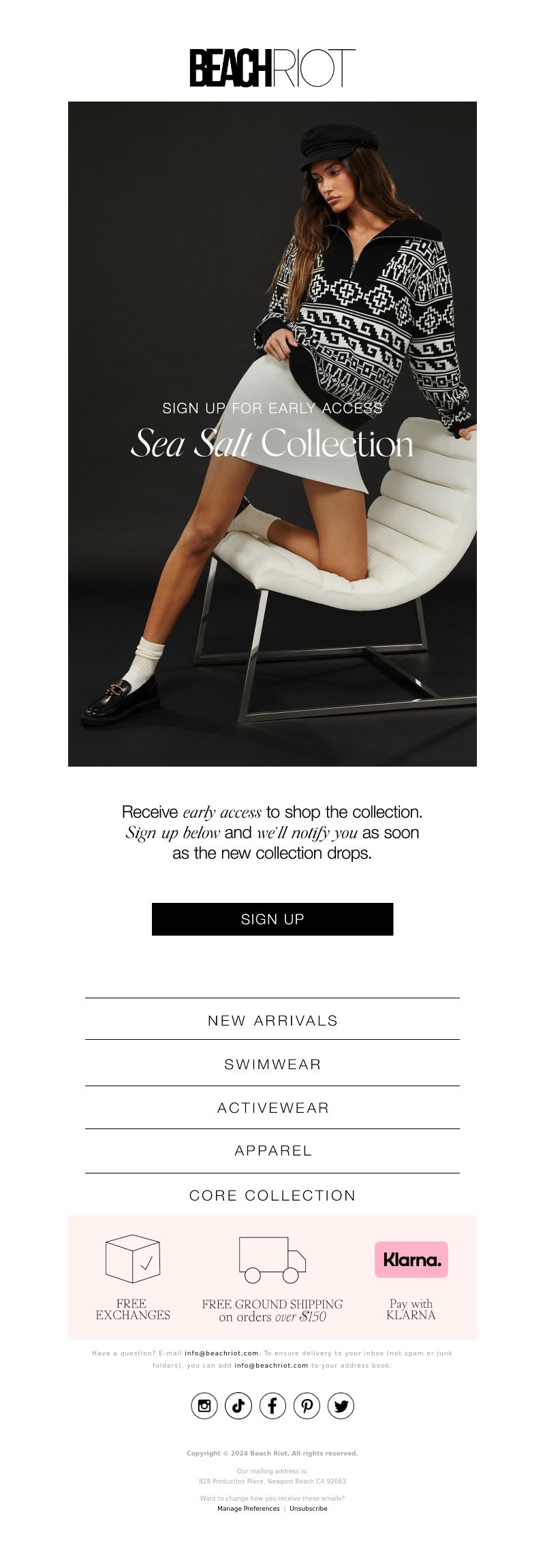
Task: Click the black SIGN UP button
Action: click(272, 919)
